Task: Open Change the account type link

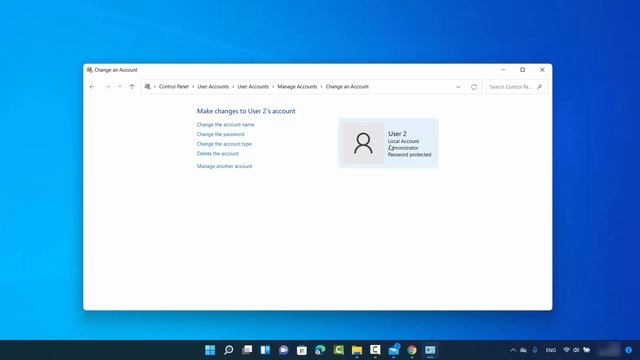Action: [x=224, y=144]
